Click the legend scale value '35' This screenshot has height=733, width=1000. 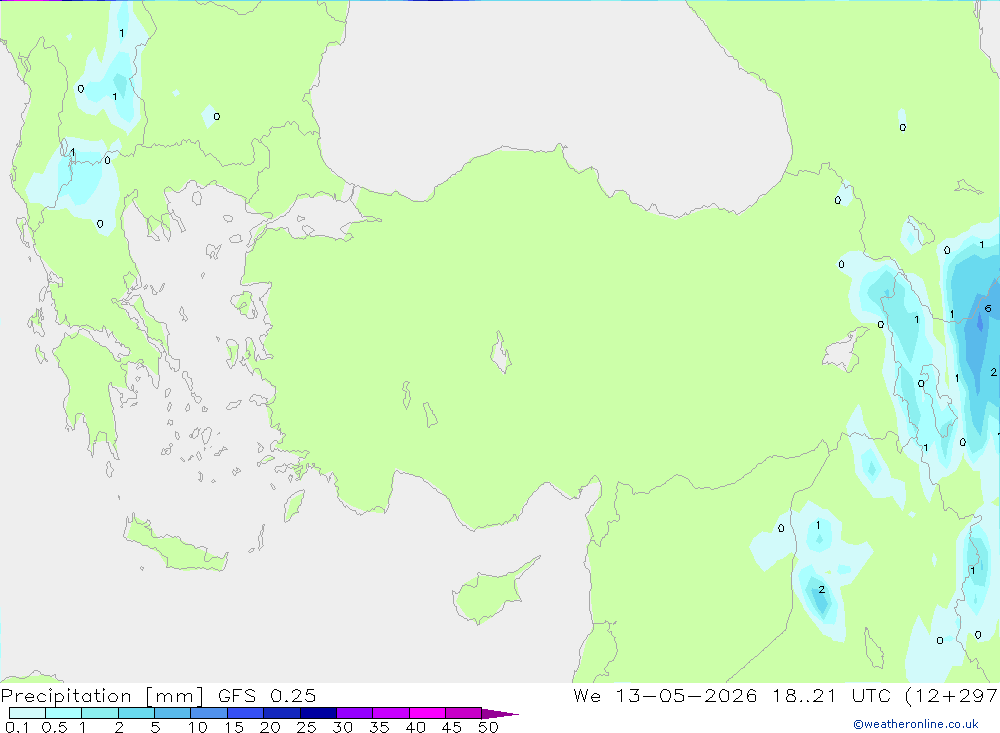pyautogui.click(x=379, y=727)
